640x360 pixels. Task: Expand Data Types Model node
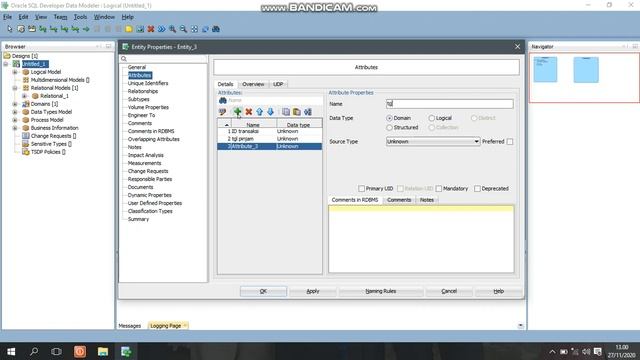click(x=15, y=112)
